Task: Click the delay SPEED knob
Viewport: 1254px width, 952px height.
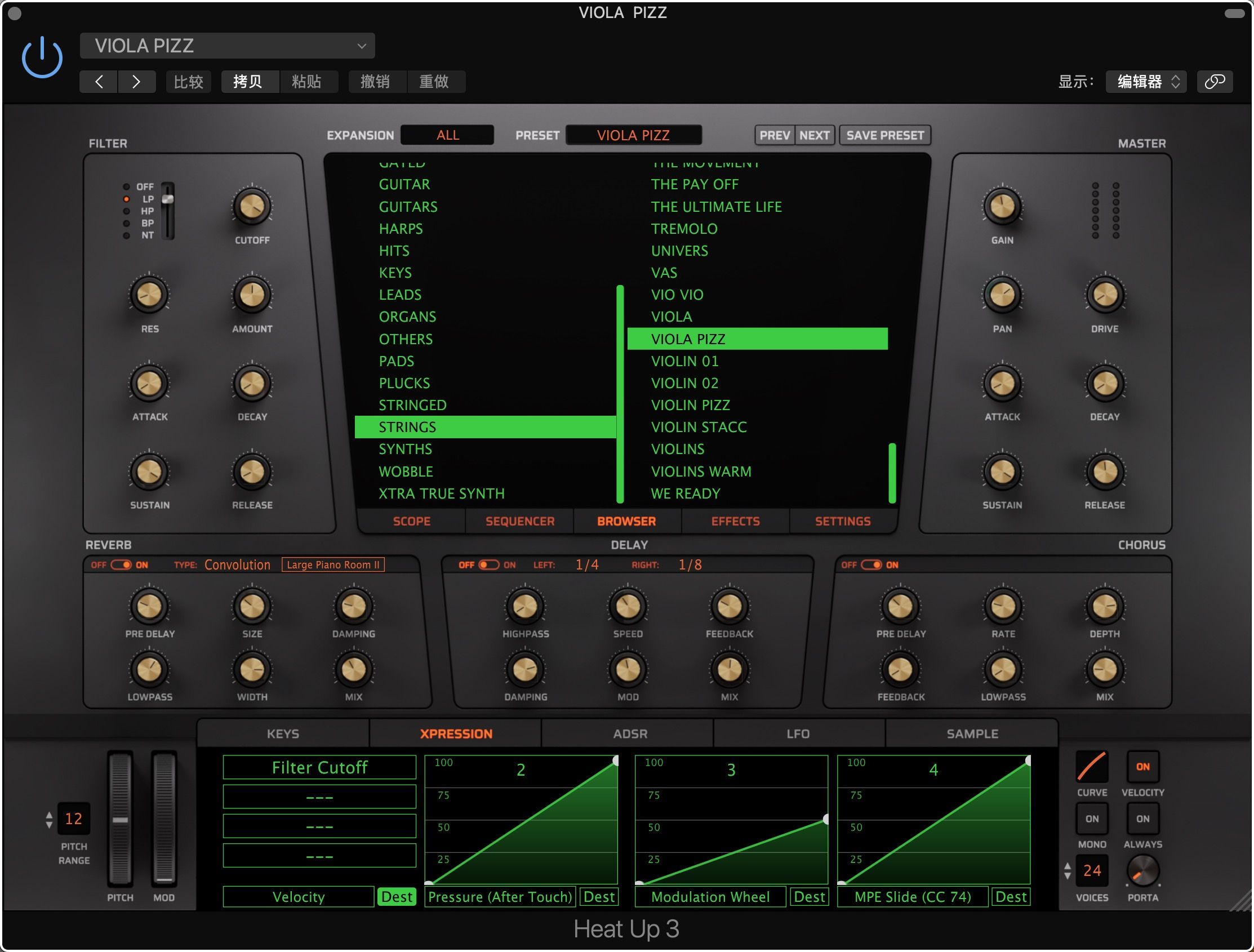Action: 628,607
